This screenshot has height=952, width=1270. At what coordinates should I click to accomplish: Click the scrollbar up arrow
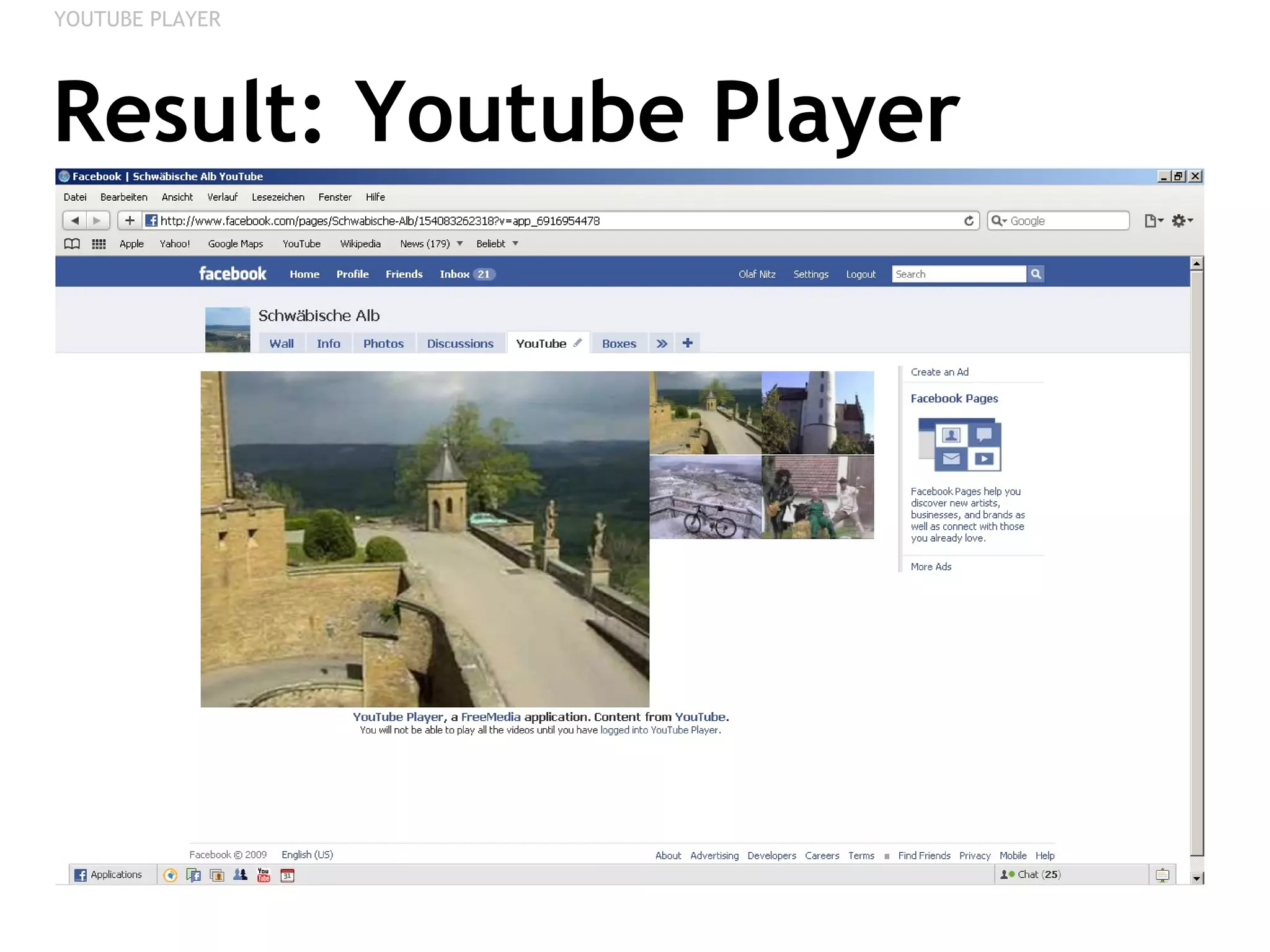coord(1197,263)
